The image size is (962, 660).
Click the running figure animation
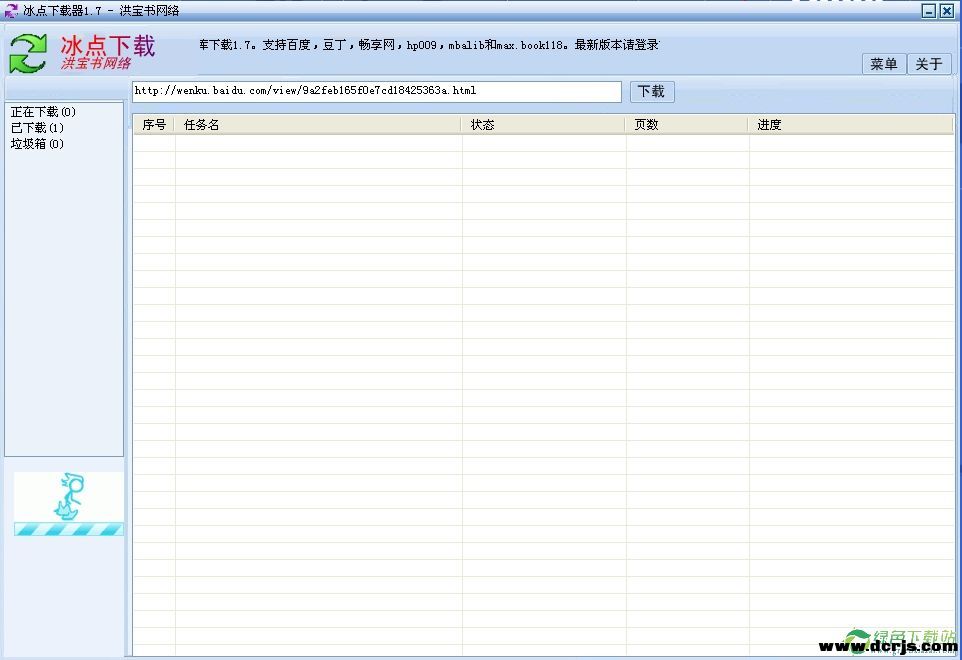(x=69, y=496)
